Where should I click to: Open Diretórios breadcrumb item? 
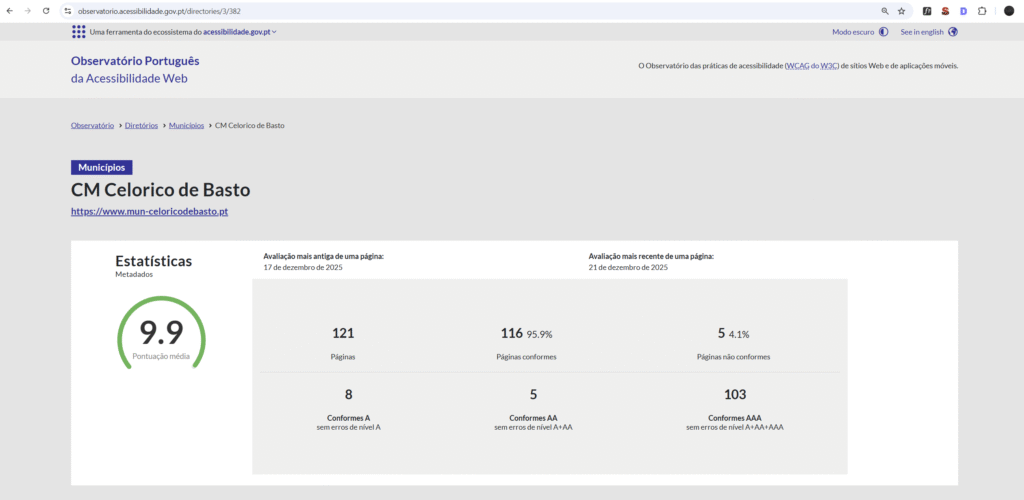[x=141, y=126]
